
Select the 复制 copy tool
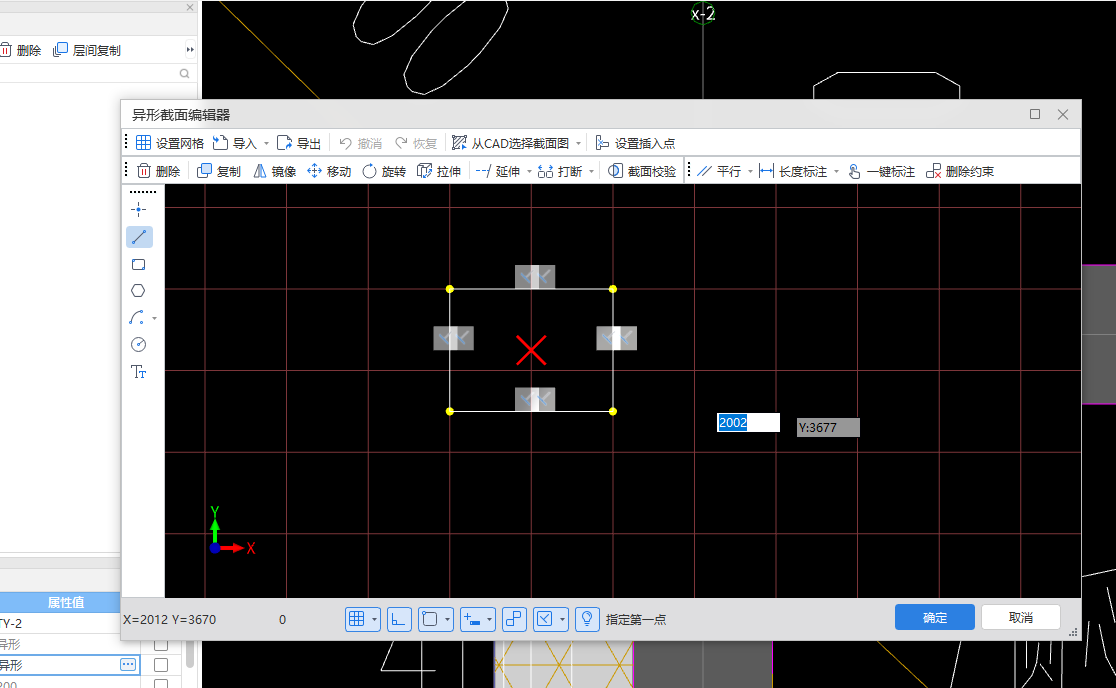(219, 171)
